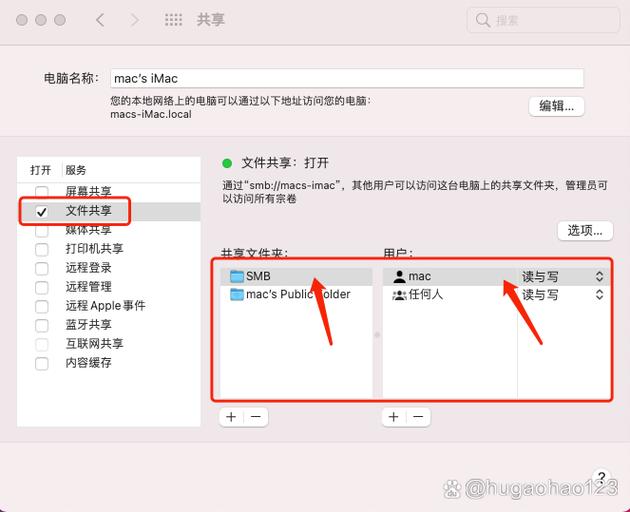Select 打印机共享 service row
The image size is (630, 512).
[109, 249]
